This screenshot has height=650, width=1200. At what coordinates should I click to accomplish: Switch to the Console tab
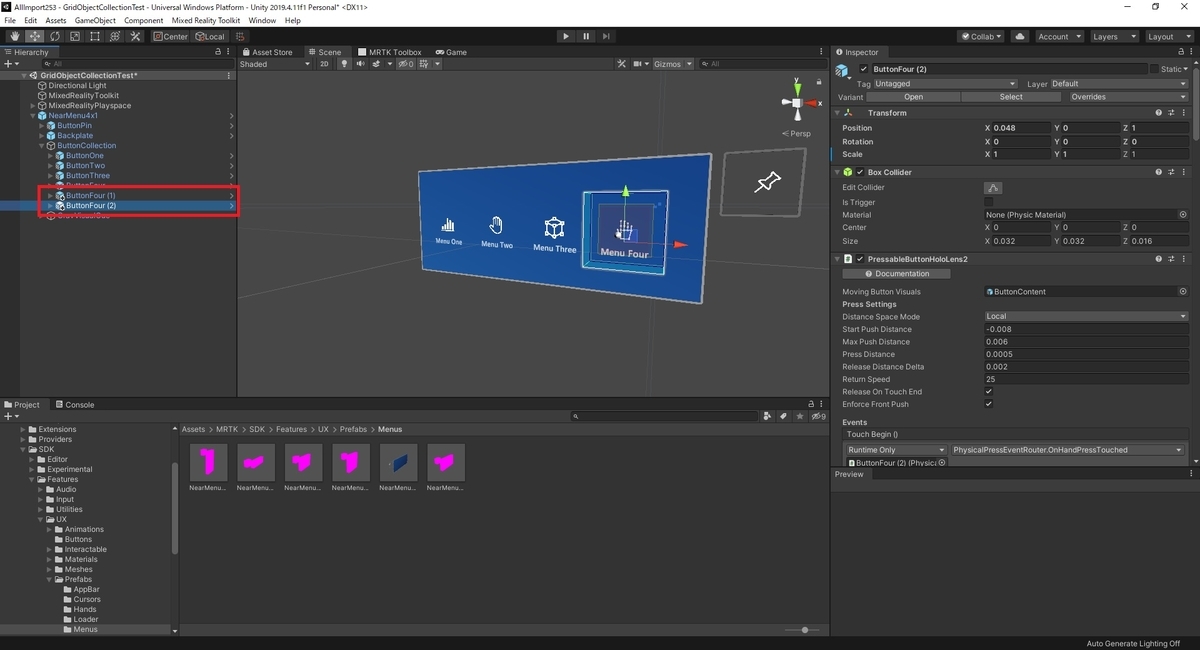point(74,405)
